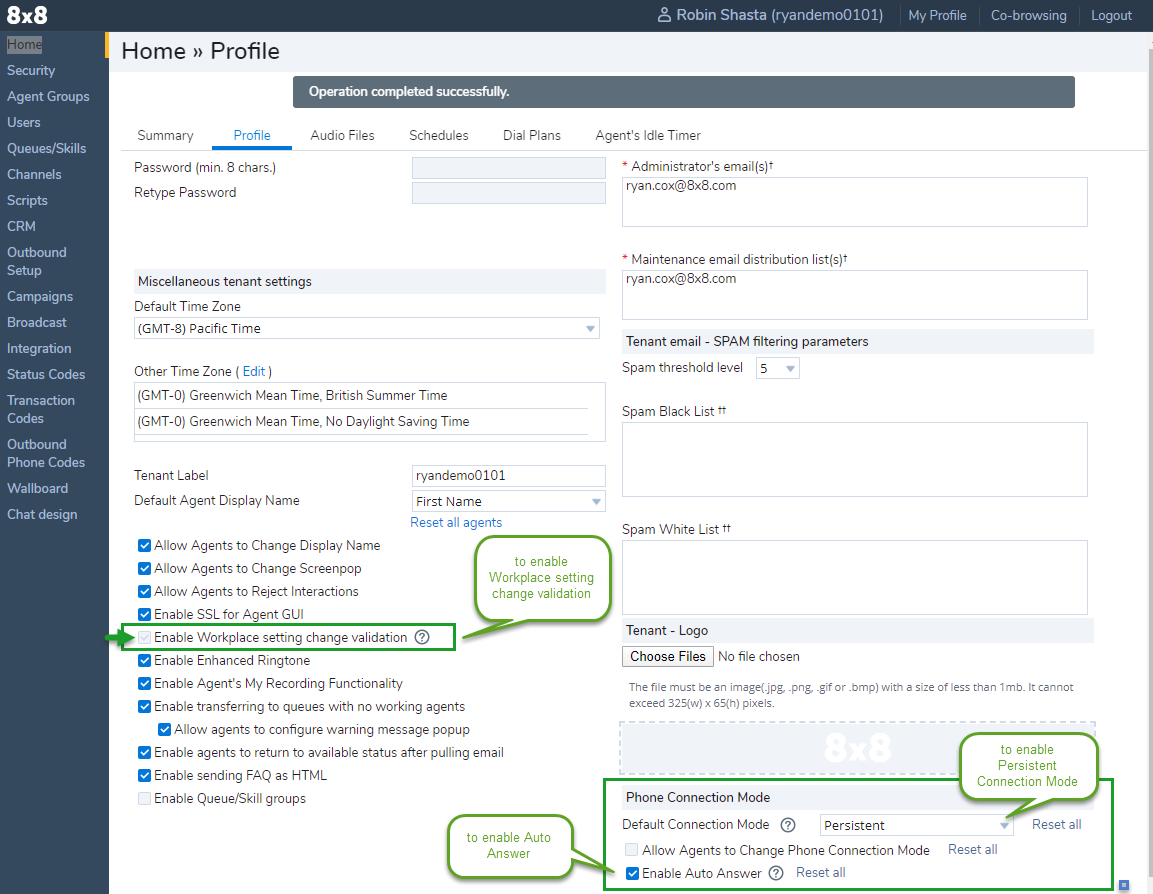Screen dimensions: 1153x894
Task: Click small blue square icon at bottom-right corner
Action: click(x=1124, y=885)
